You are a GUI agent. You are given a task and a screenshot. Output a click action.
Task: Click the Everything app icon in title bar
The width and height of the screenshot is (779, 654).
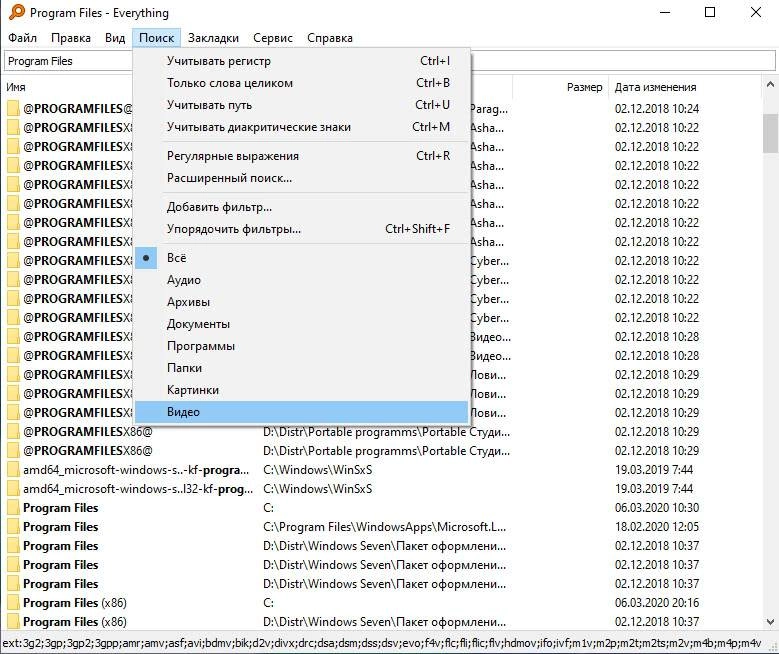(16, 12)
